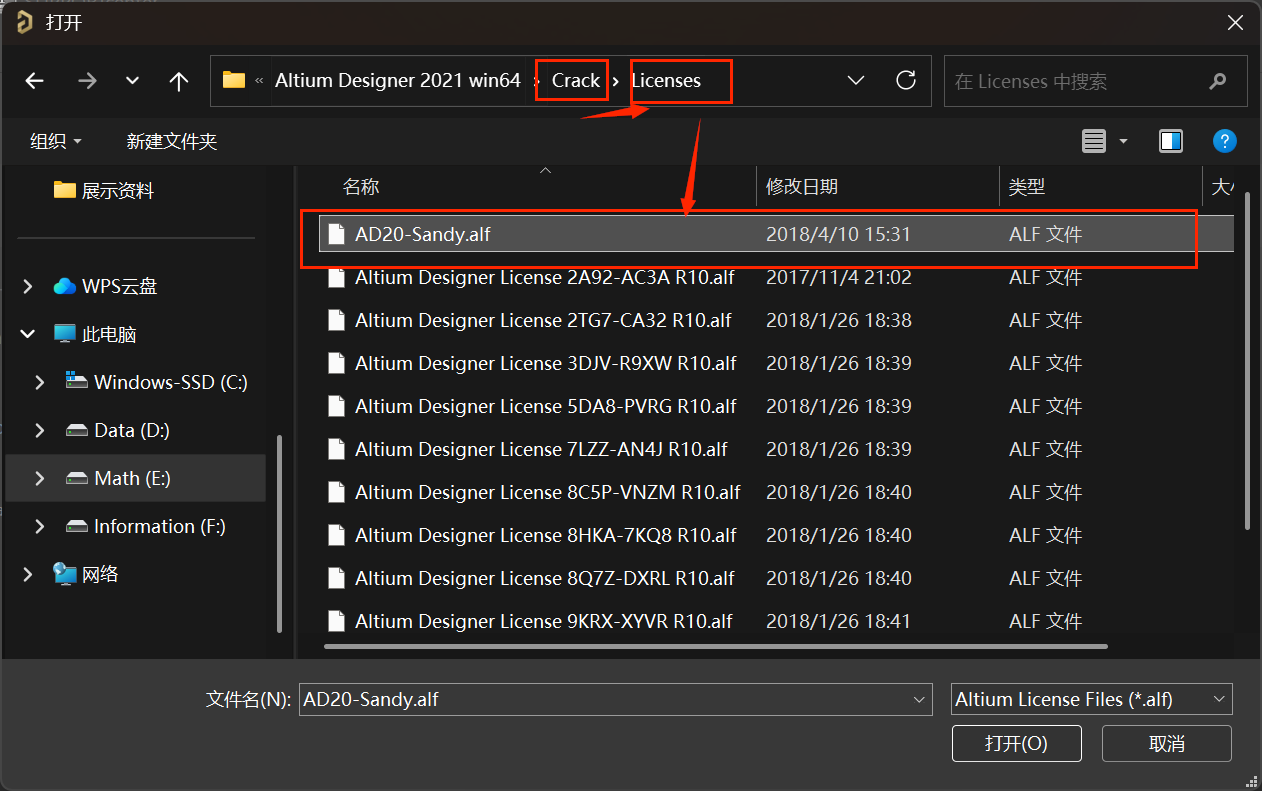Click the navigation pane vertical scrollbar
The width and height of the screenshot is (1262, 791).
[x=279, y=532]
